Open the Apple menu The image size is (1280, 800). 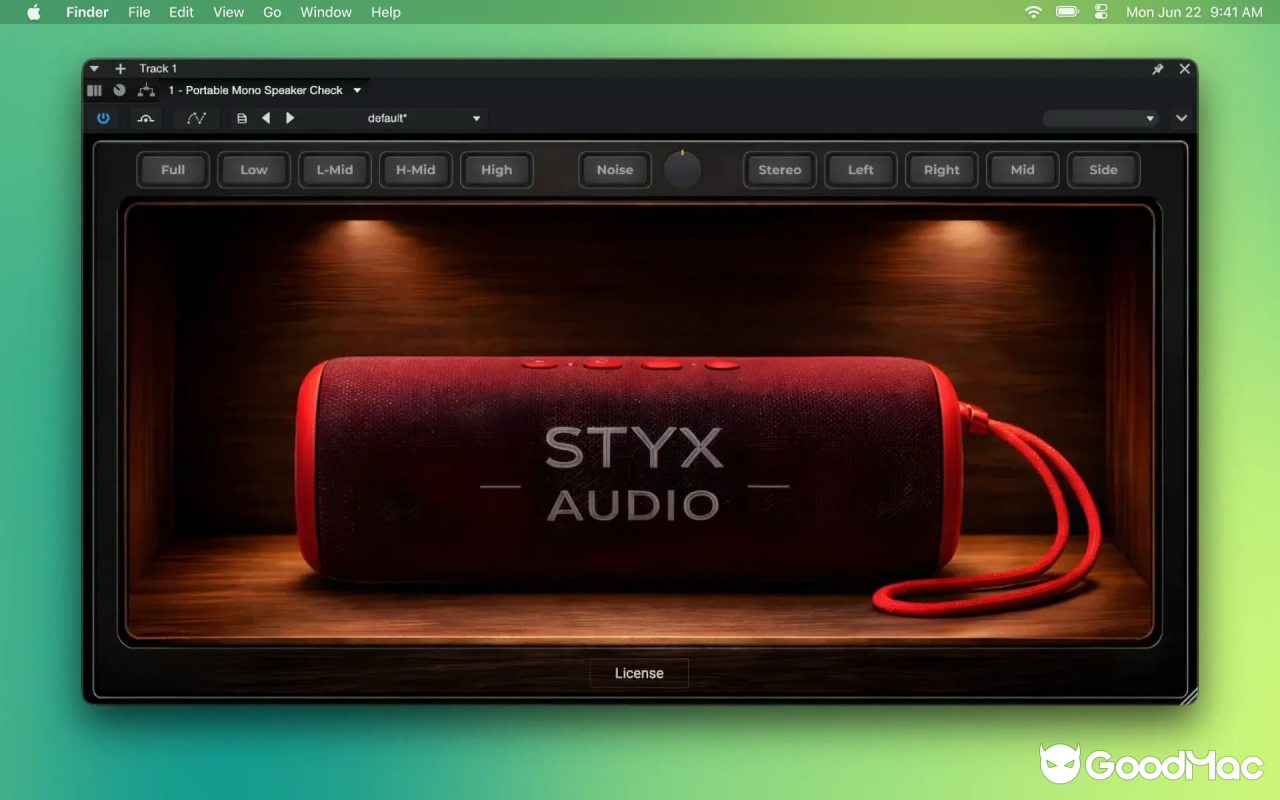pos(34,12)
